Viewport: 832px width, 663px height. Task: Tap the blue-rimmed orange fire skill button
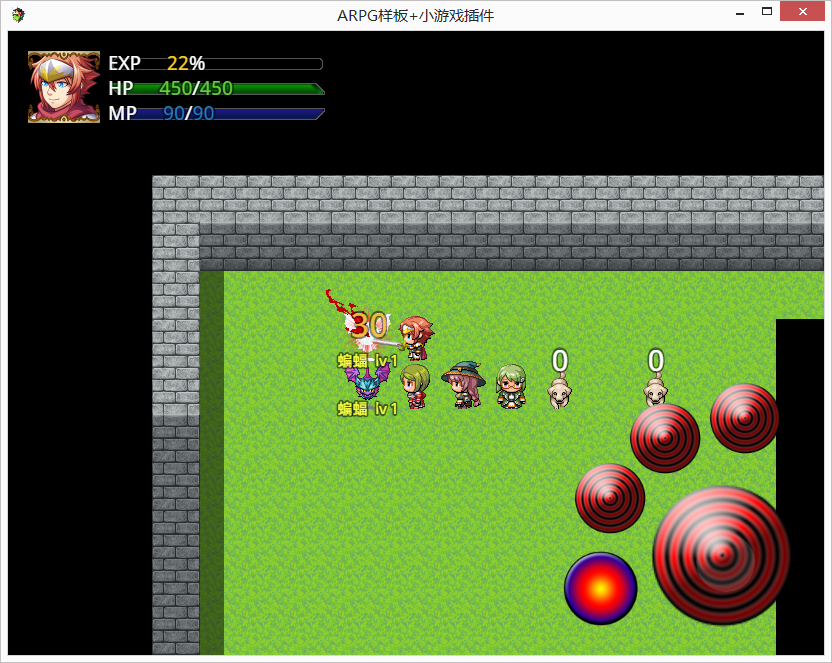pos(601,589)
